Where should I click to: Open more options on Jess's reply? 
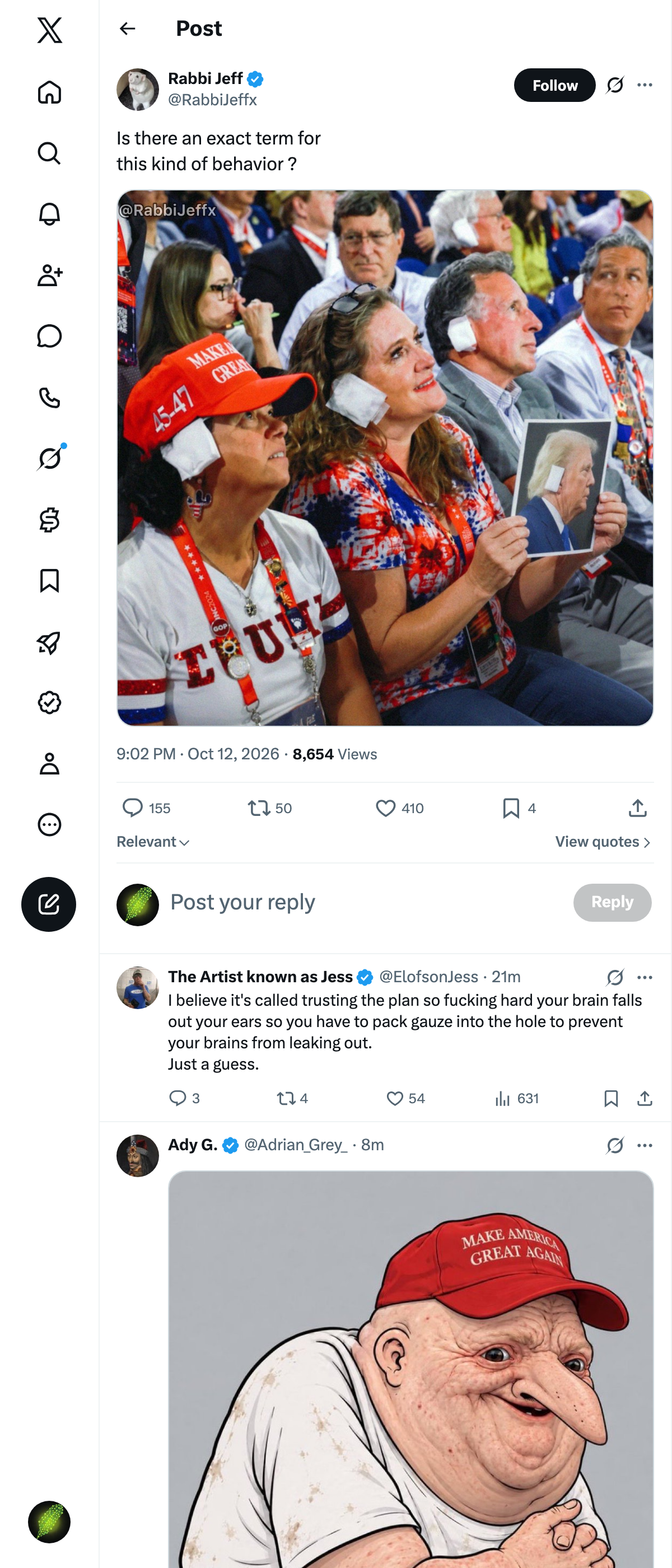click(645, 977)
